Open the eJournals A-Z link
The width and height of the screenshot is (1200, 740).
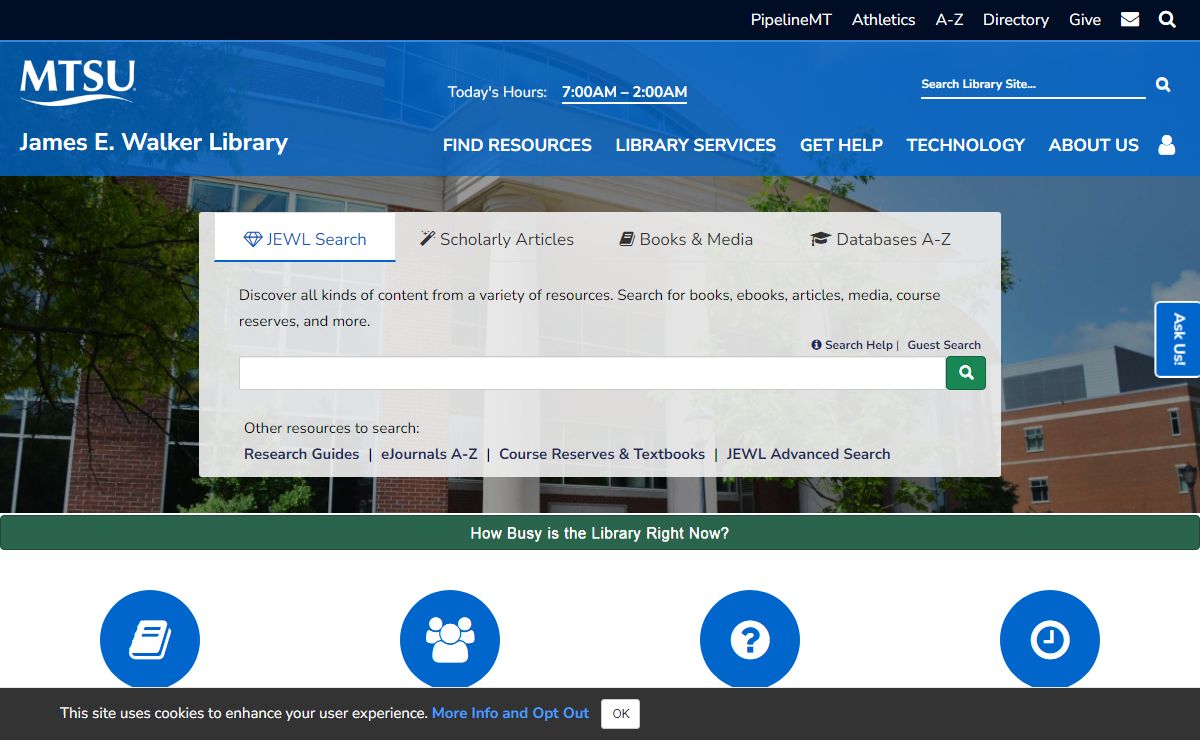tap(429, 454)
